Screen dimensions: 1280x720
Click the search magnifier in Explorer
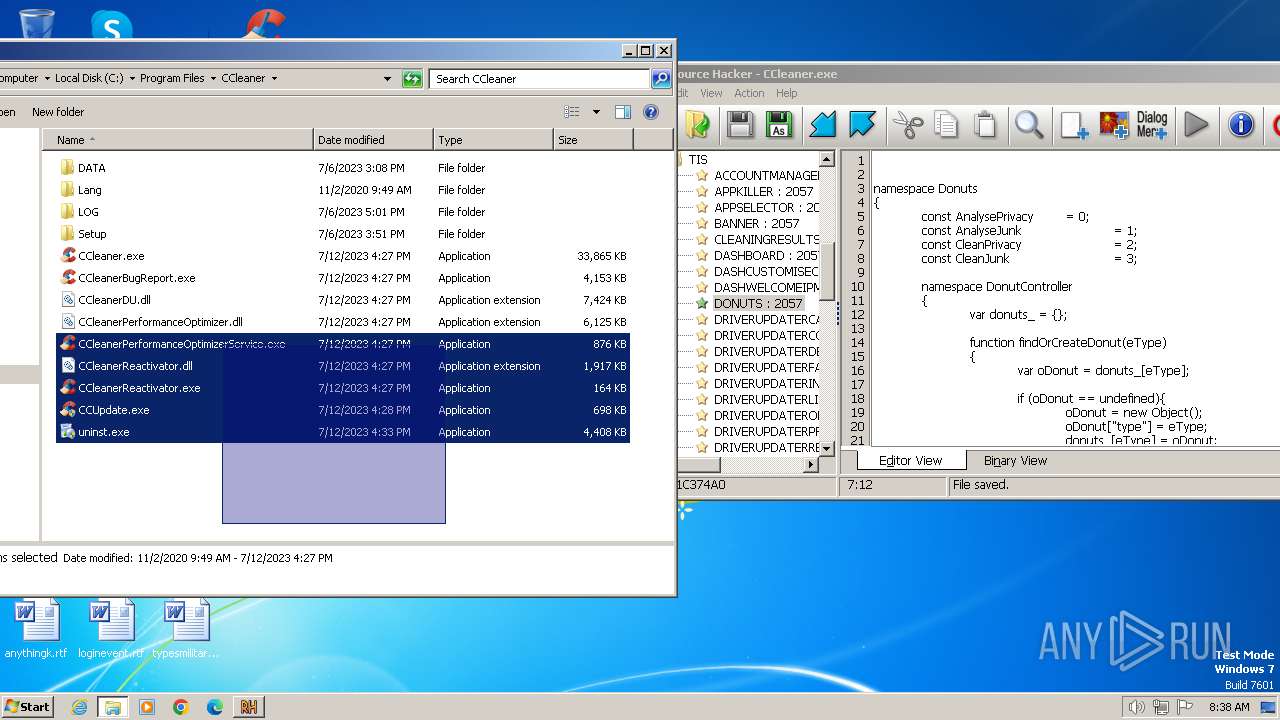tap(661, 78)
